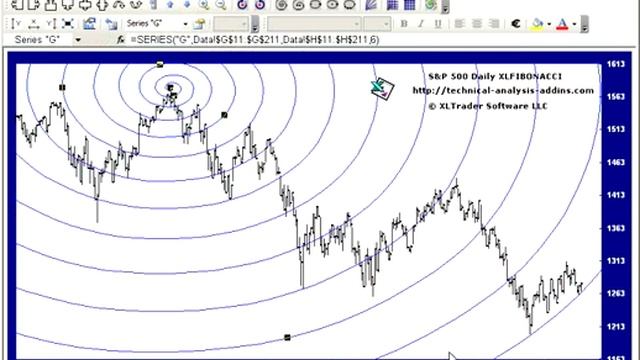
Task: Click the 1213 axis label
Action: pyautogui.click(x=616, y=326)
